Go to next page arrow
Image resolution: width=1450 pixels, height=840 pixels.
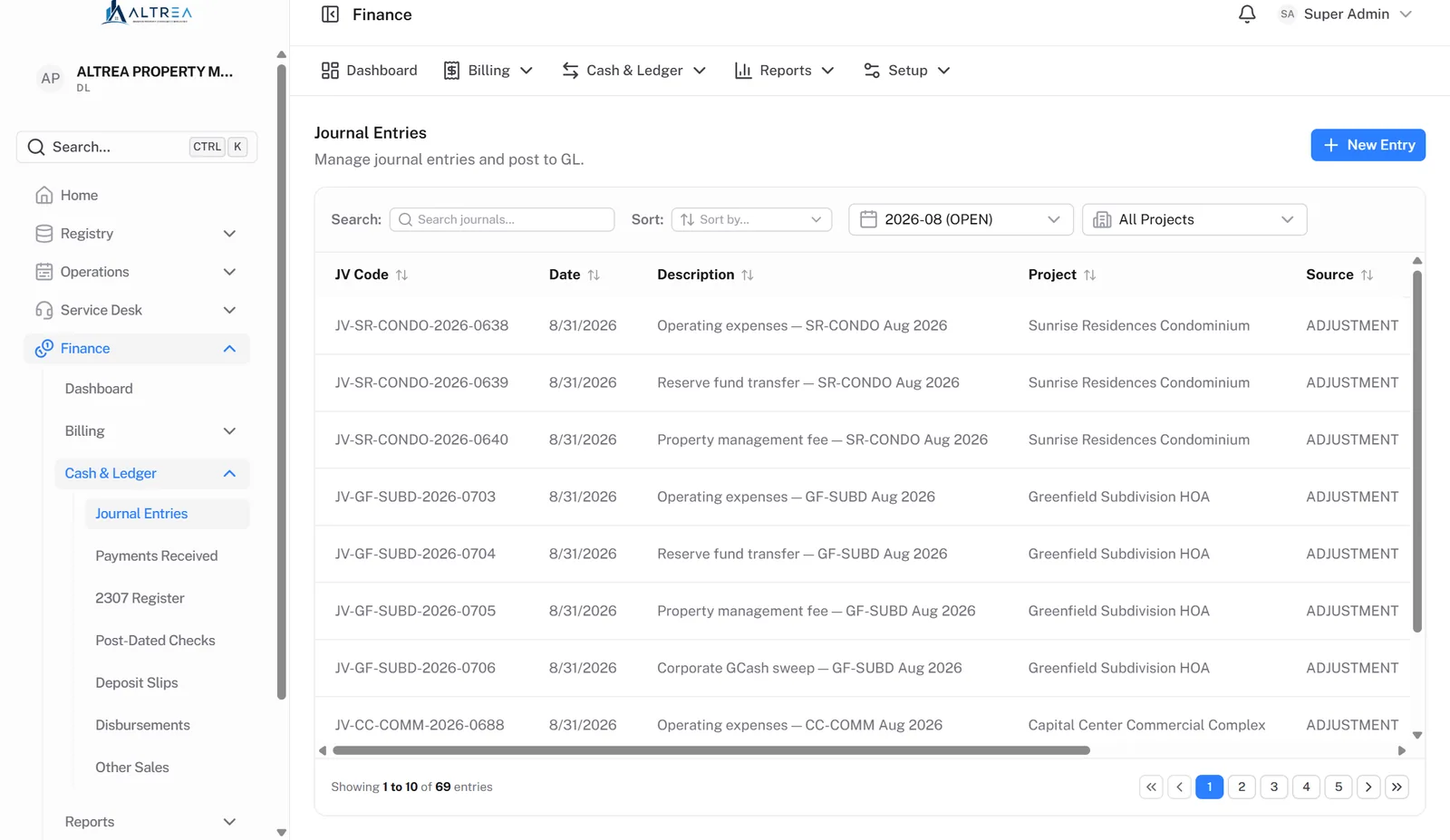pos(1368,787)
